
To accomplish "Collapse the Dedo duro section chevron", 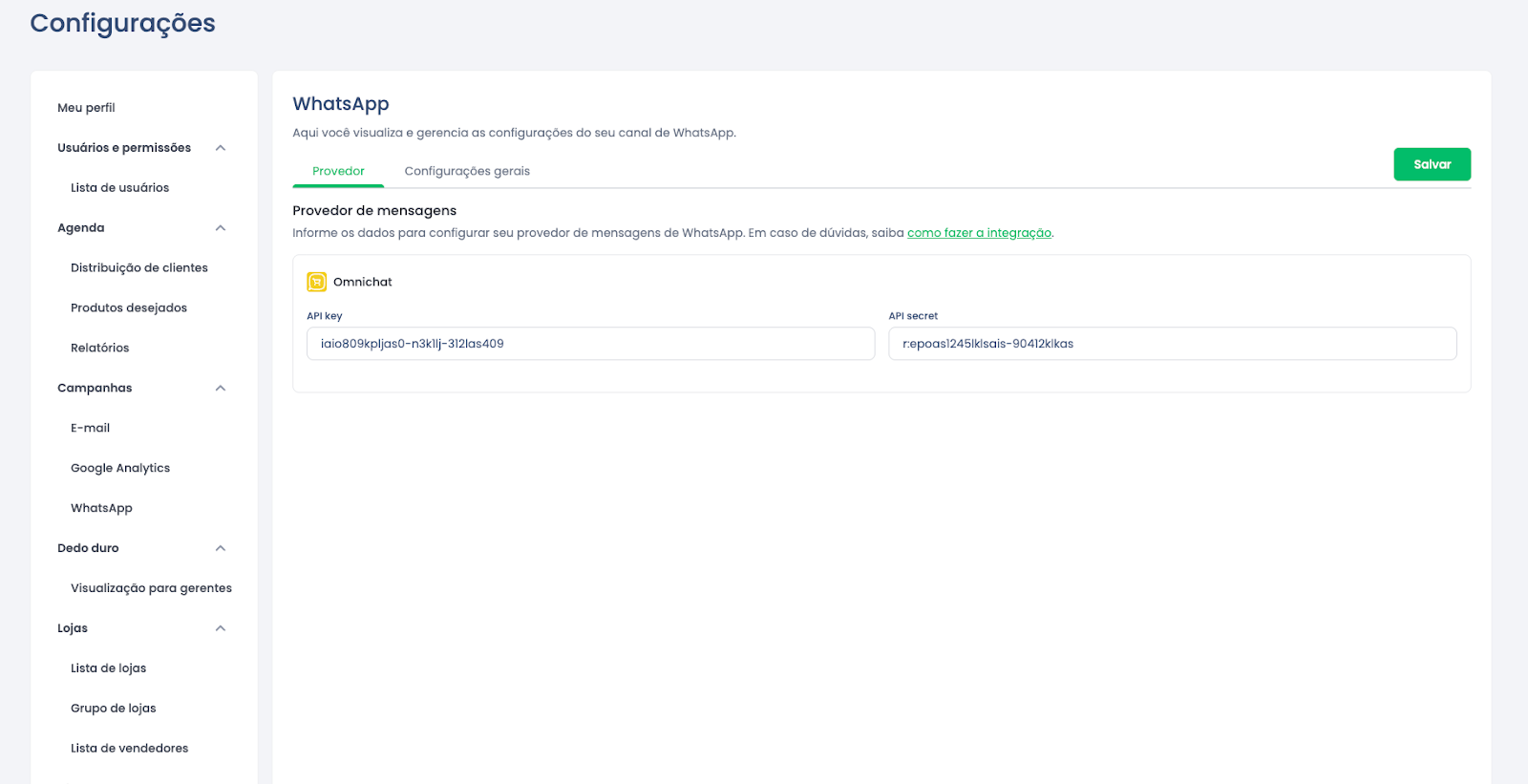I will pyautogui.click(x=221, y=548).
